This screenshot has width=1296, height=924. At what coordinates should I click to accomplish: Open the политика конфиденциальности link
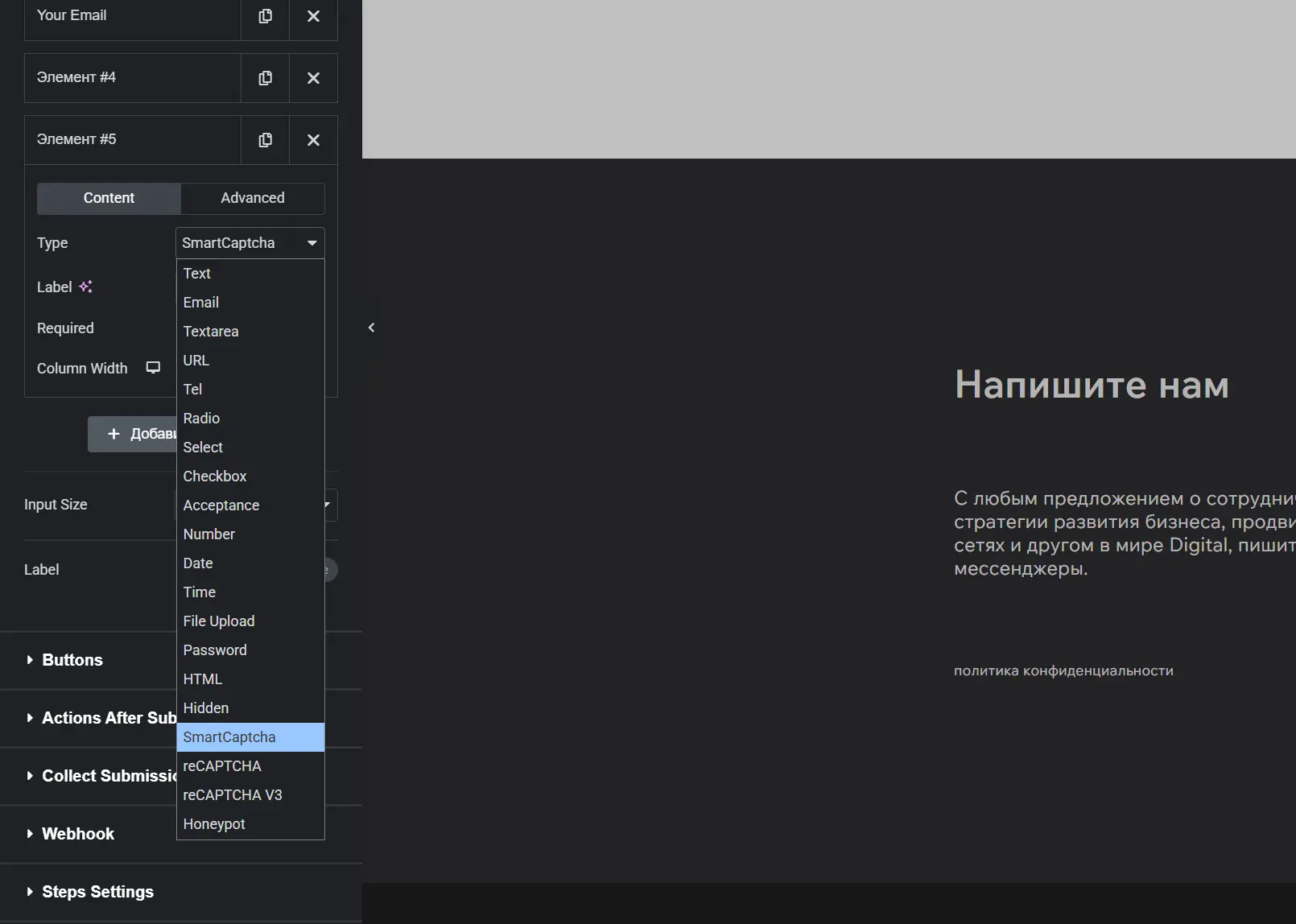point(1063,670)
